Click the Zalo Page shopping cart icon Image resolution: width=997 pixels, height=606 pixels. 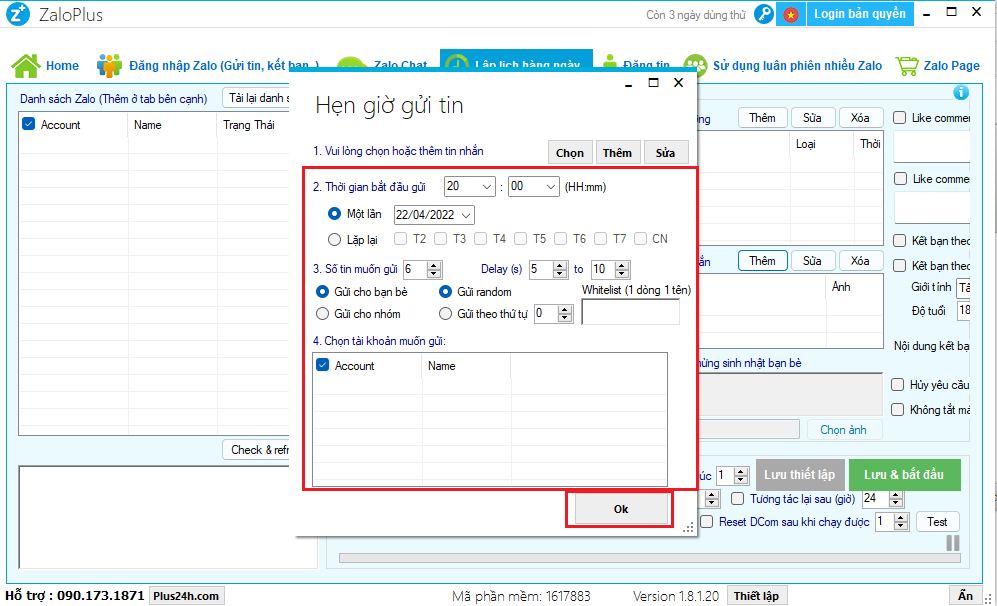click(x=907, y=65)
